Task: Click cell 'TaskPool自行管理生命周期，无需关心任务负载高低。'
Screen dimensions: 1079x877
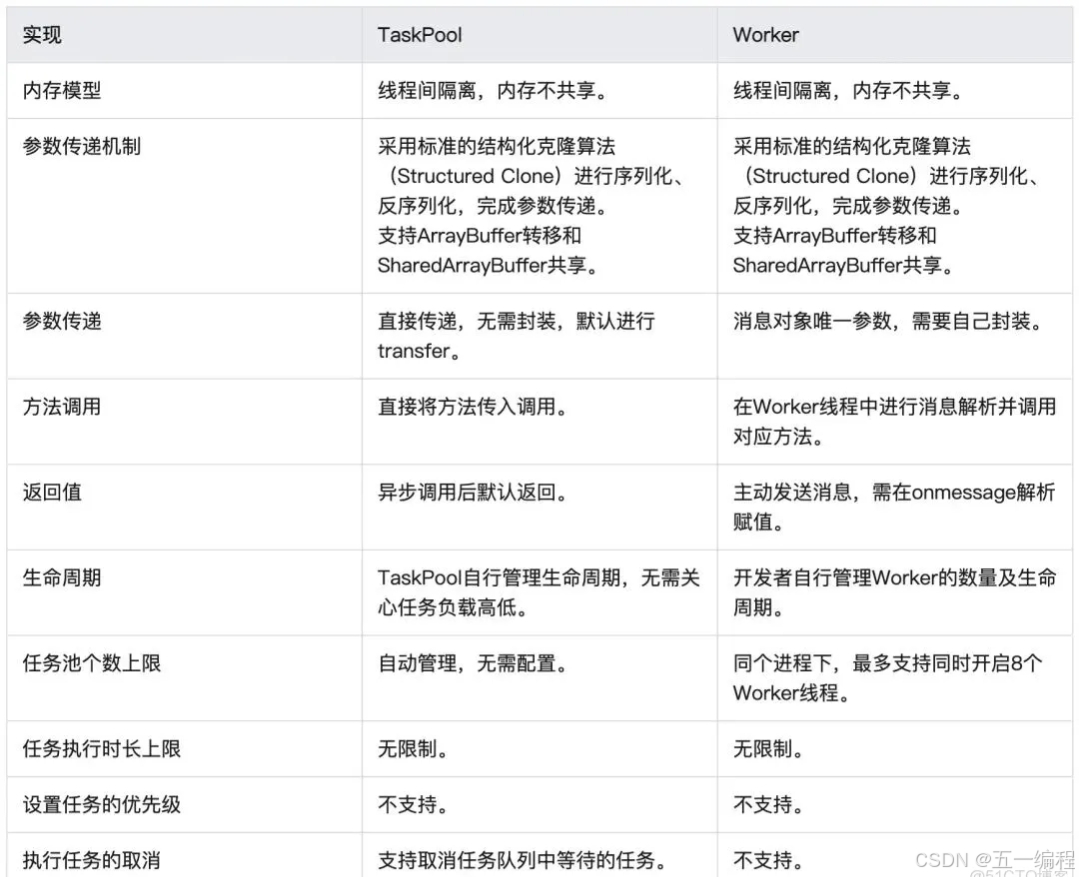Action: point(539,592)
